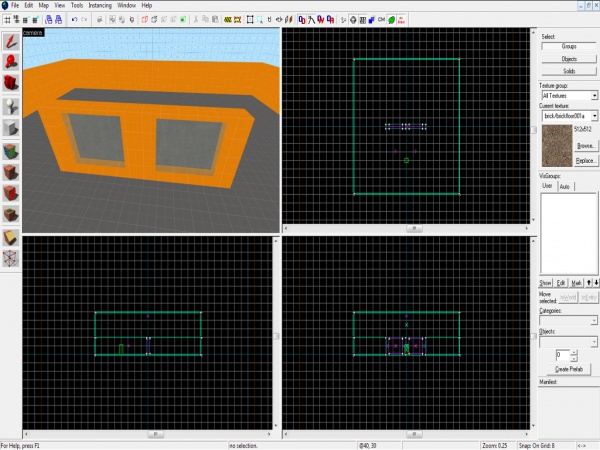The width and height of the screenshot is (600, 450).
Task: Select the Selection arrow tool
Action: point(12,41)
